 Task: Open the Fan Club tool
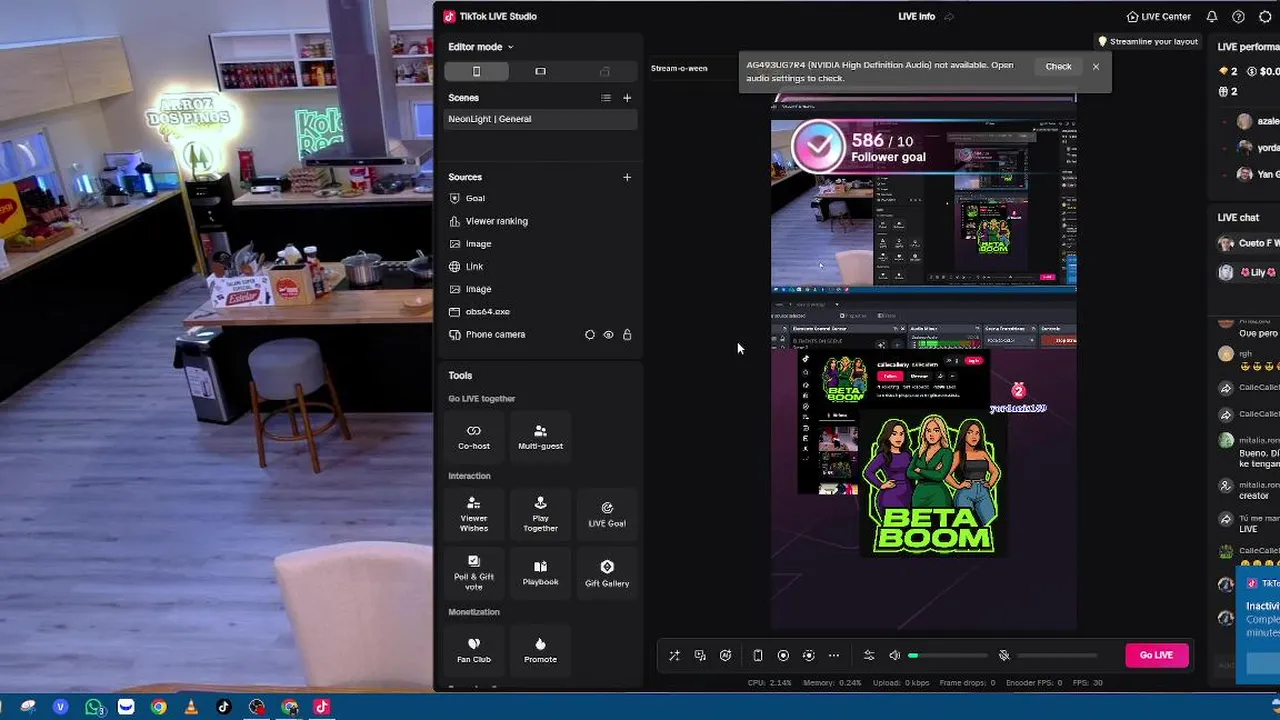coord(474,650)
